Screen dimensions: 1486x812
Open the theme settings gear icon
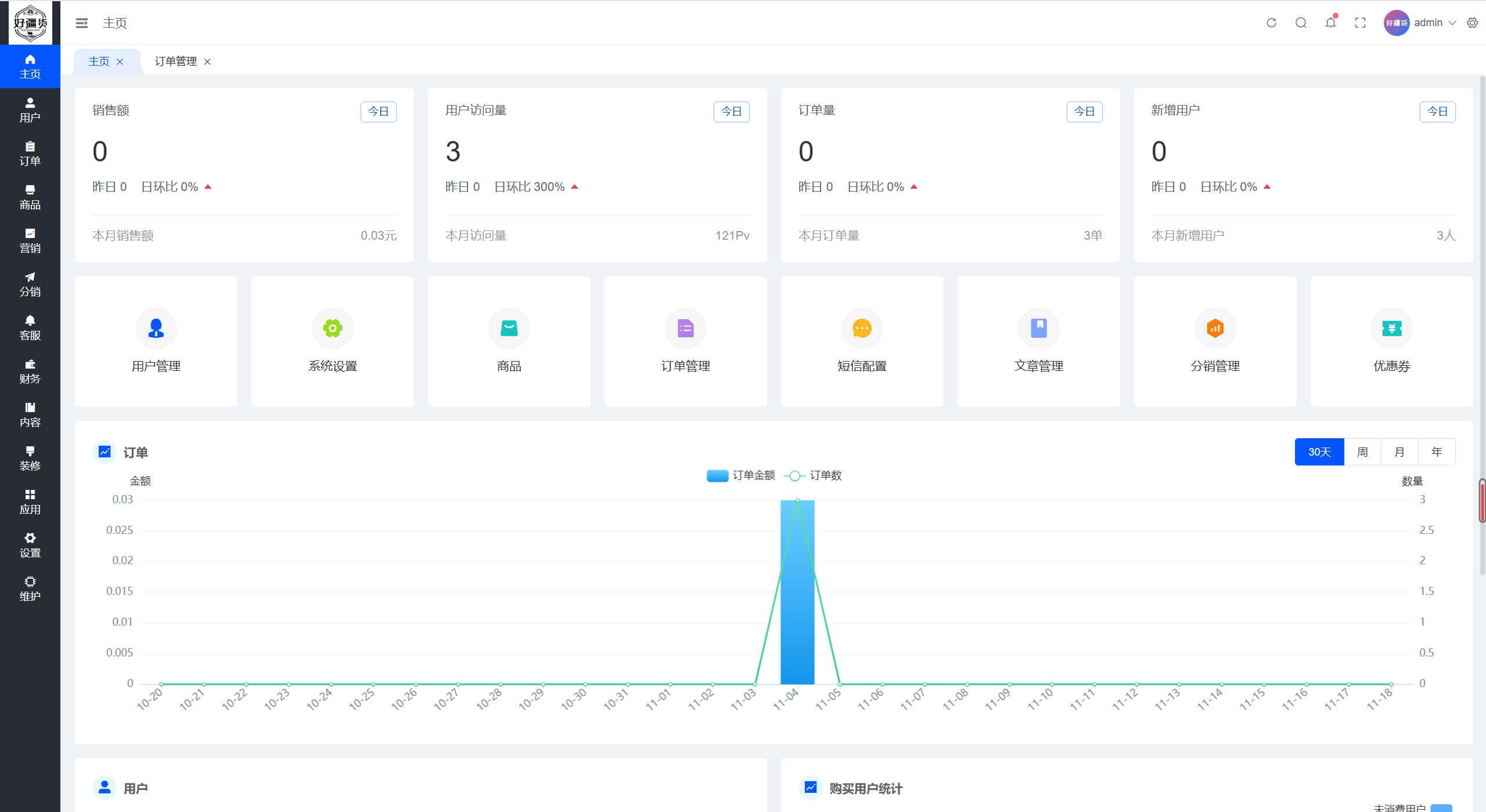1472,23
